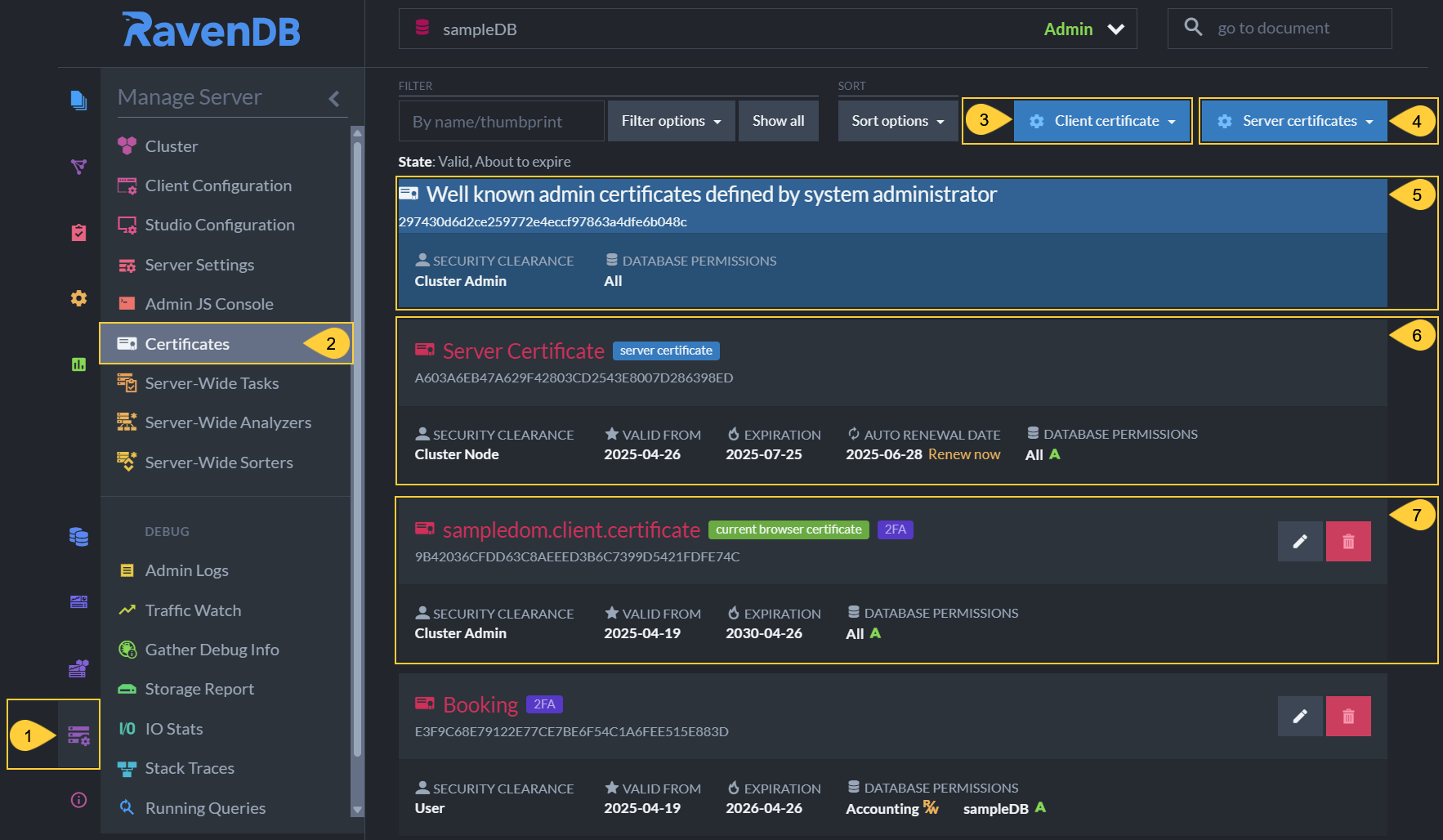Viewport: 1443px width, 840px height.
Task: Click the Server Certificate expiration 2025-07-25
Action: click(764, 454)
